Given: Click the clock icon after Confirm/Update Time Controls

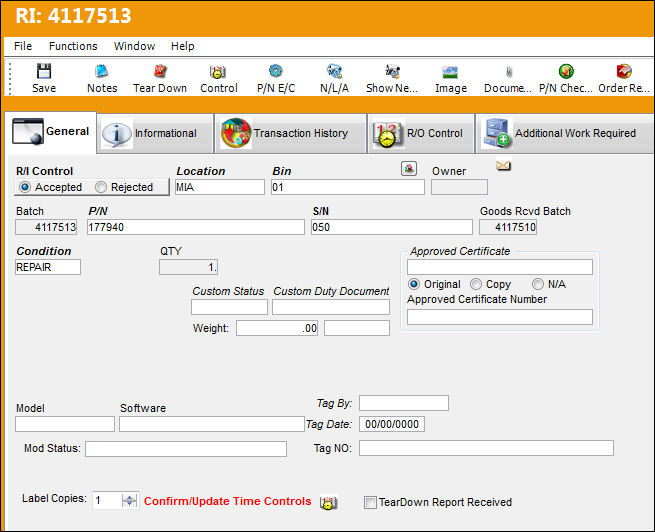Looking at the screenshot, I should [328, 502].
